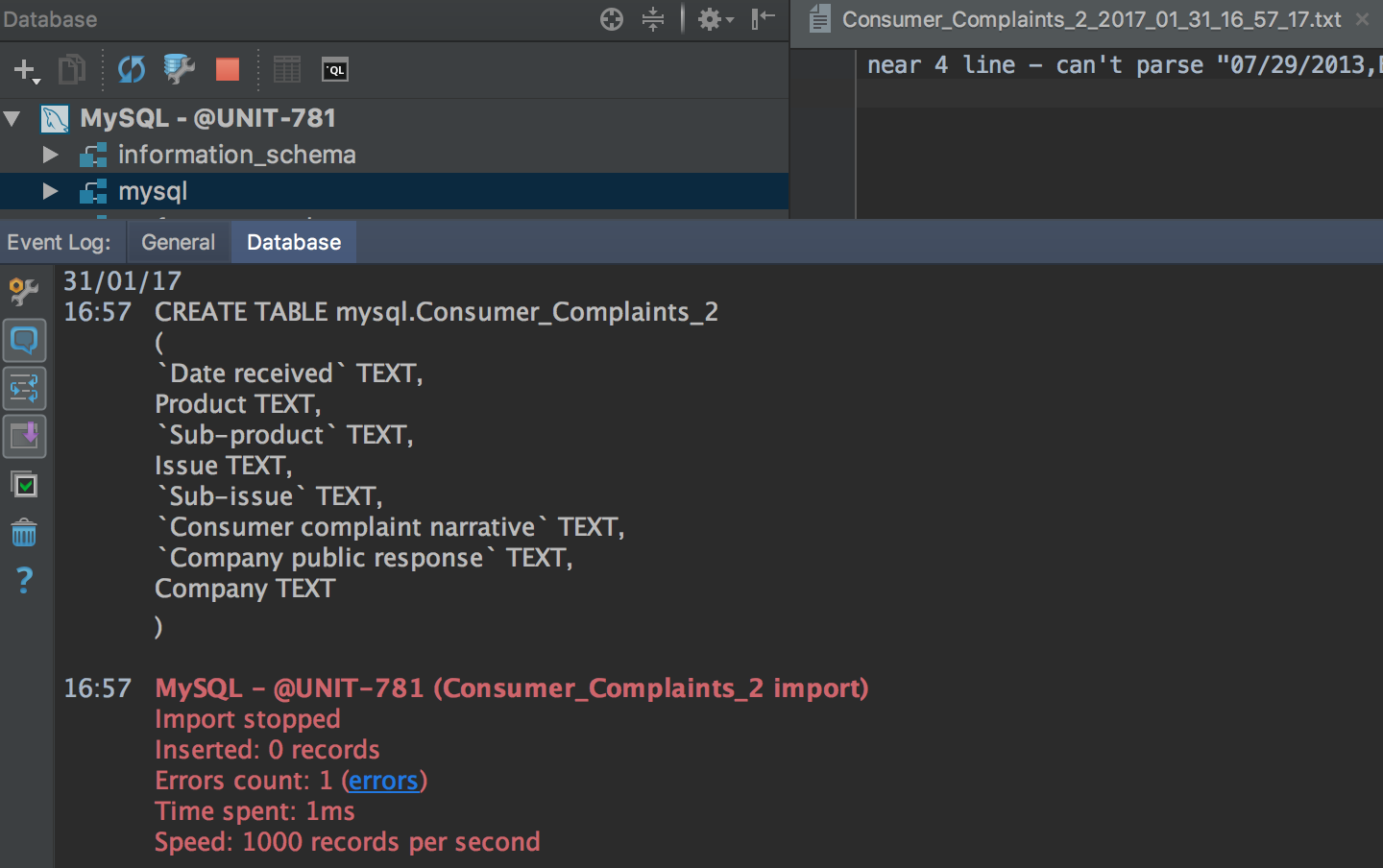
Task: Click the 'Time spent: 1ms' text
Action: (255, 811)
